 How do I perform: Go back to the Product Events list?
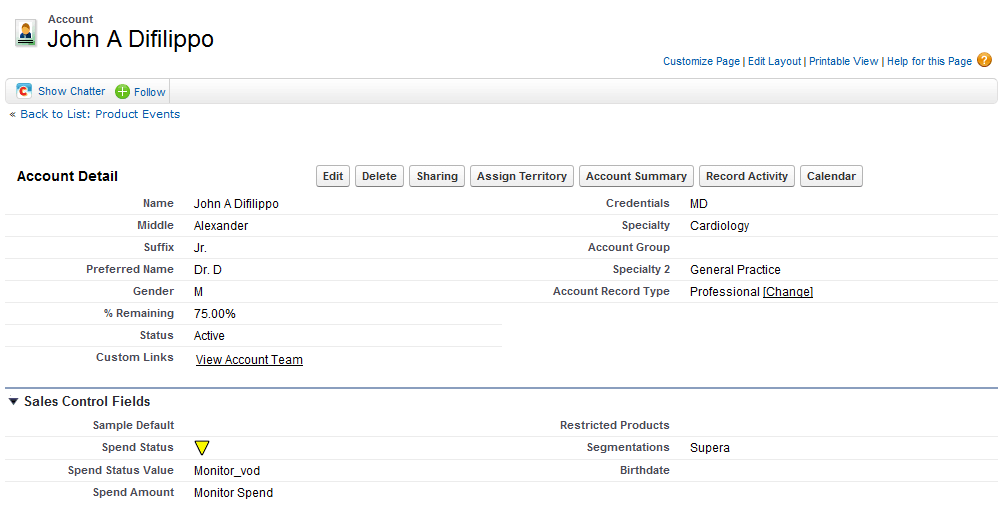[x=100, y=114]
